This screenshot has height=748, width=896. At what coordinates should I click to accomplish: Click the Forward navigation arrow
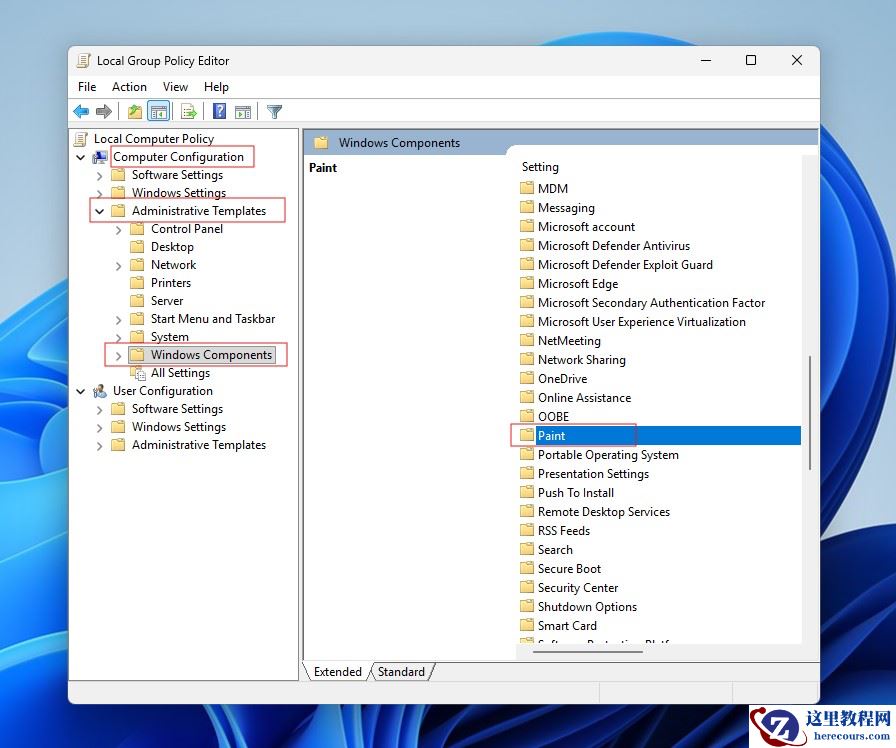click(x=105, y=111)
